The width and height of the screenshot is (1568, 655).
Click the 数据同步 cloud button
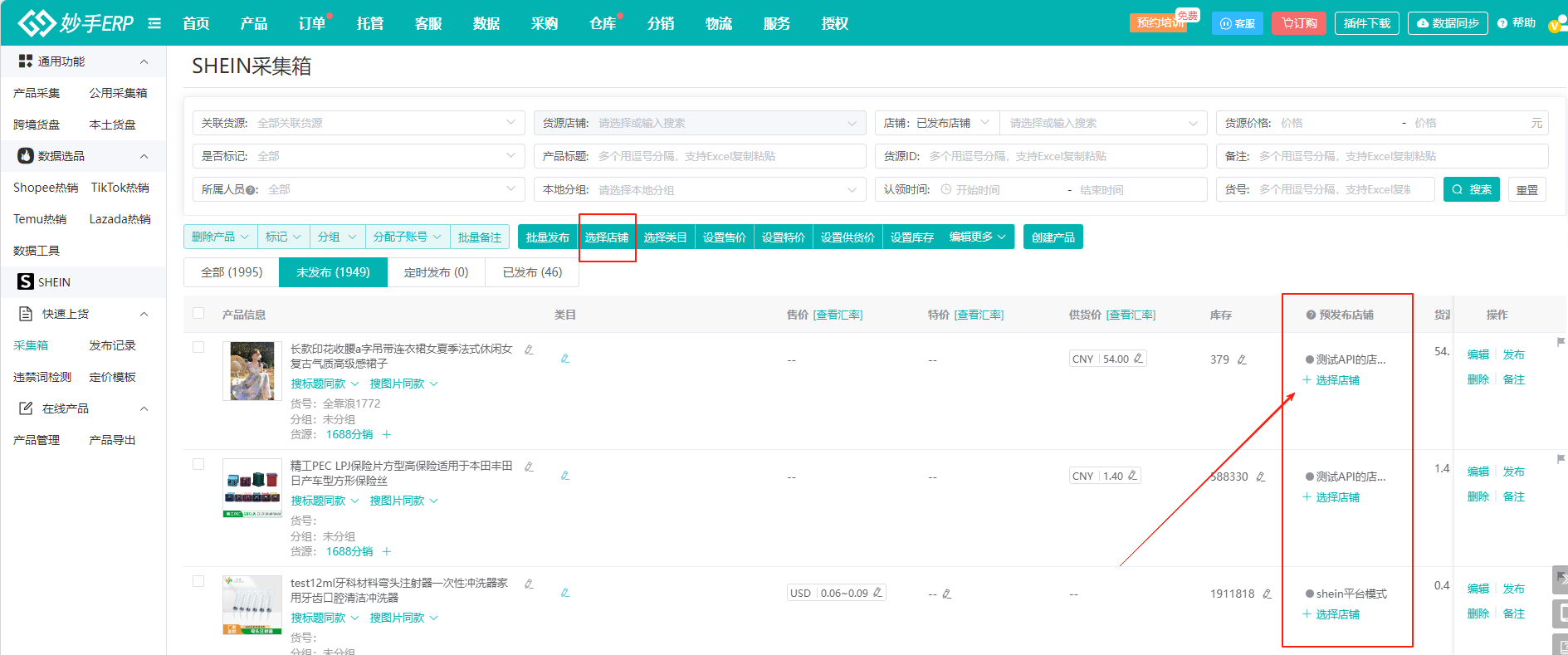pos(1448,23)
